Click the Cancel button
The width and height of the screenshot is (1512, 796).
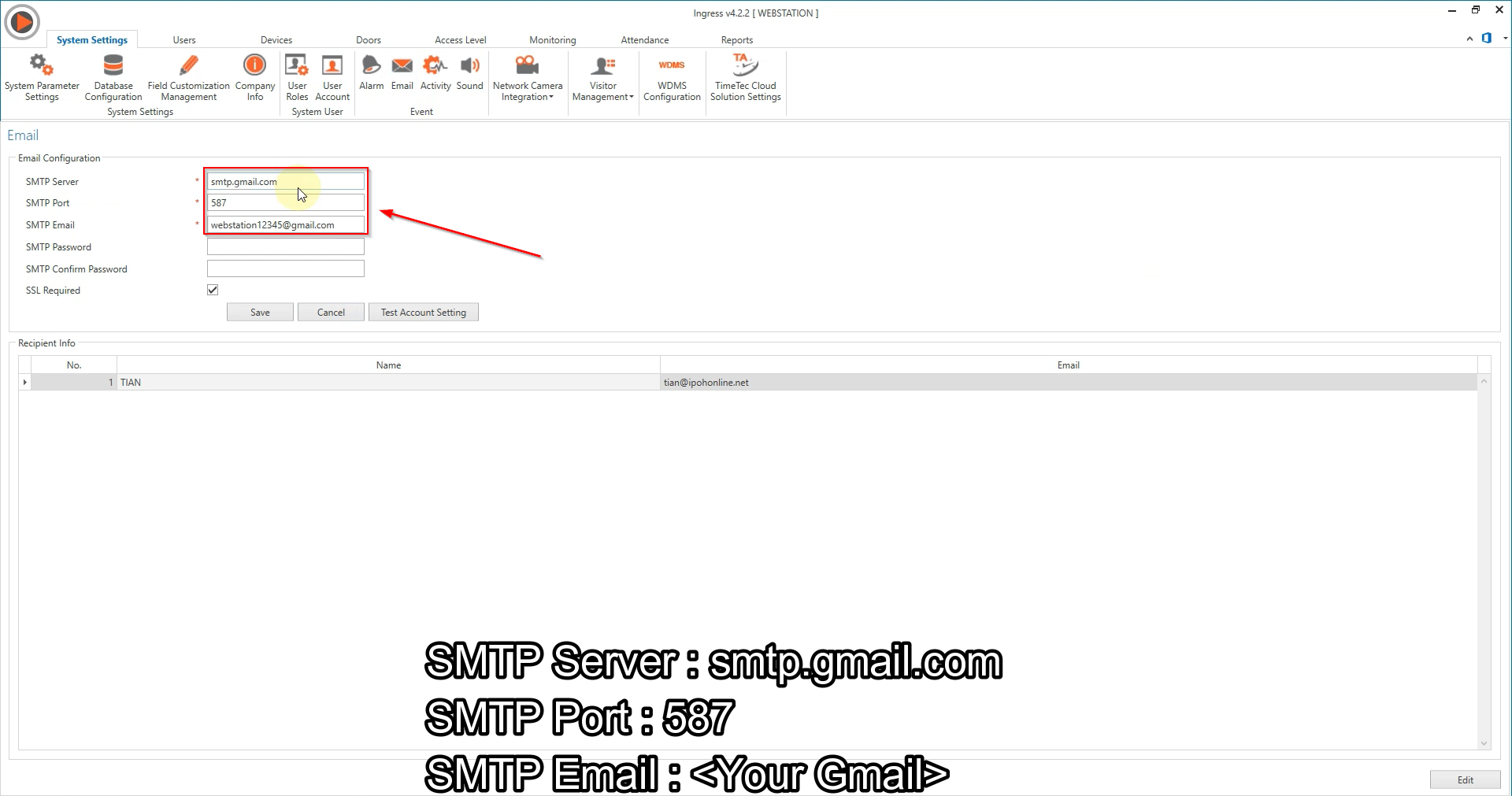(x=331, y=313)
